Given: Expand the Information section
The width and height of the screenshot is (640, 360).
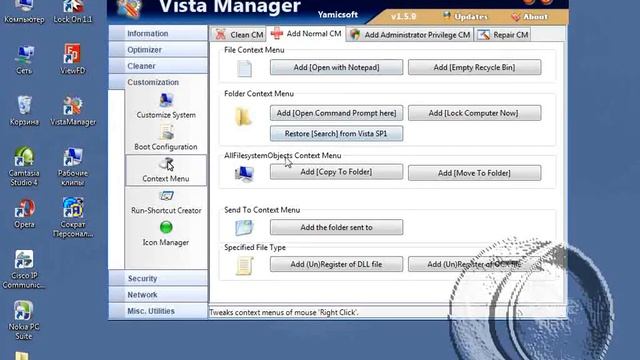Looking at the screenshot, I should [x=158, y=33].
